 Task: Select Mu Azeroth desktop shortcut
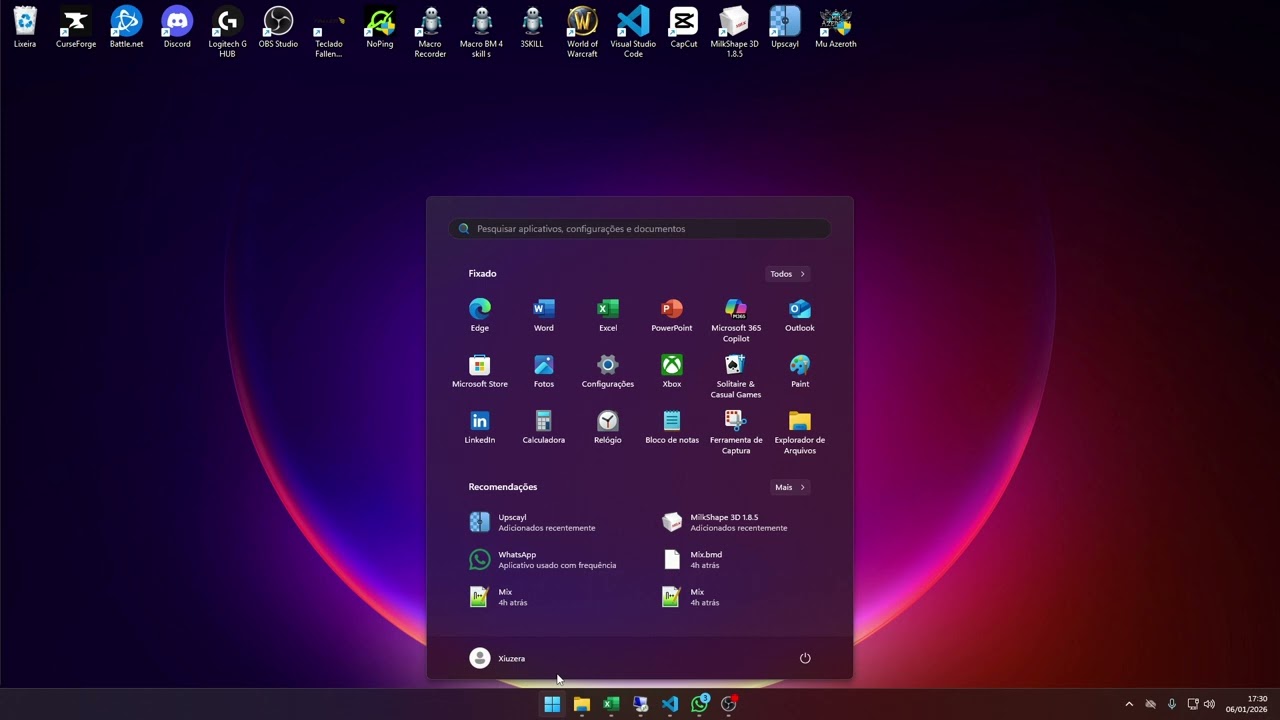836,28
